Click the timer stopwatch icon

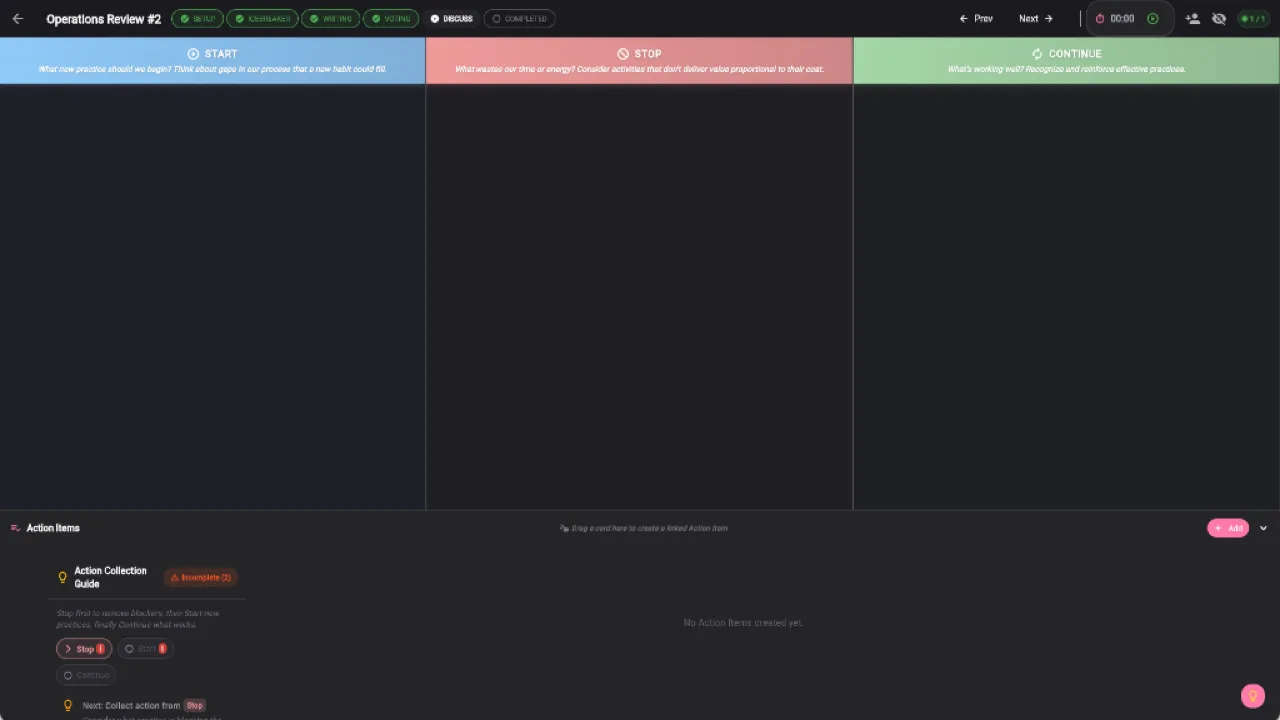point(1099,18)
